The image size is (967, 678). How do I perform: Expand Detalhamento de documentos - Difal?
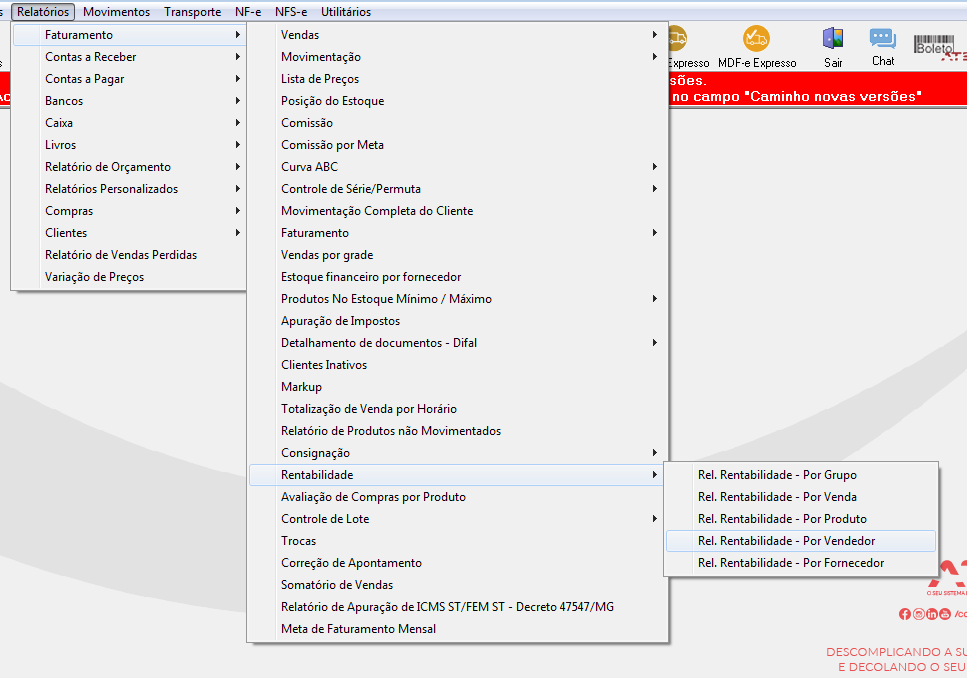[x=457, y=343]
